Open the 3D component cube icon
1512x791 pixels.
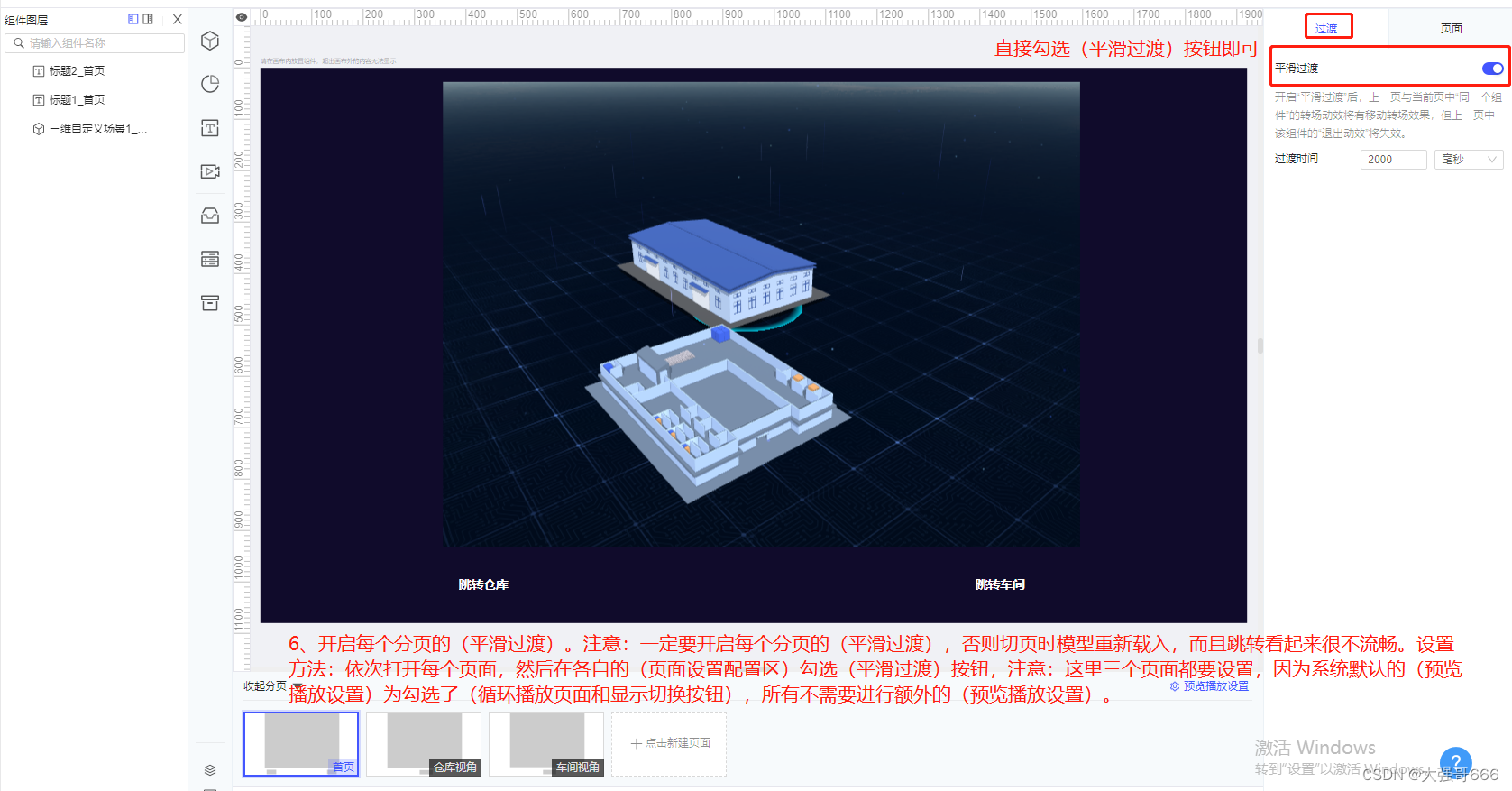tap(210, 41)
